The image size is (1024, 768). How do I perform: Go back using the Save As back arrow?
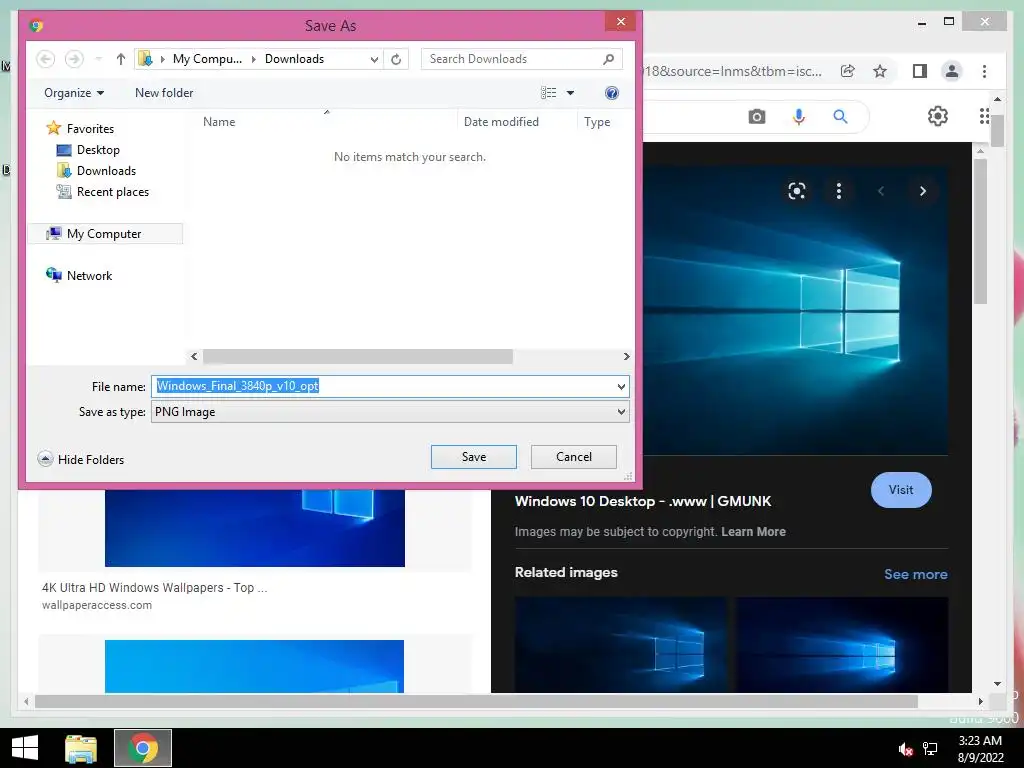[45, 59]
